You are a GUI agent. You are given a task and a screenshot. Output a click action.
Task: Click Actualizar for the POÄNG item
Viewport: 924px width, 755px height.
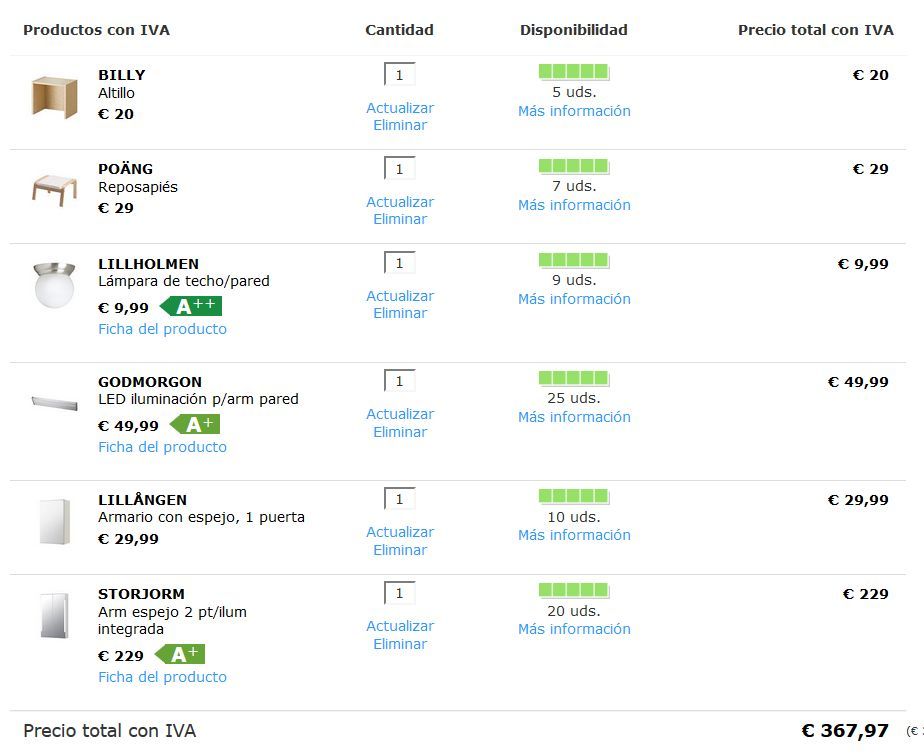point(400,202)
